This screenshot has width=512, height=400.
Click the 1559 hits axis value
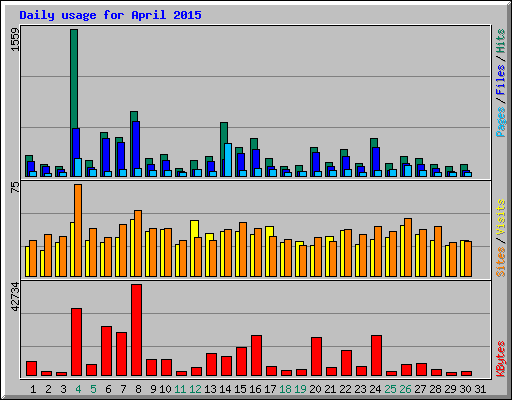(x=15, y=40)
